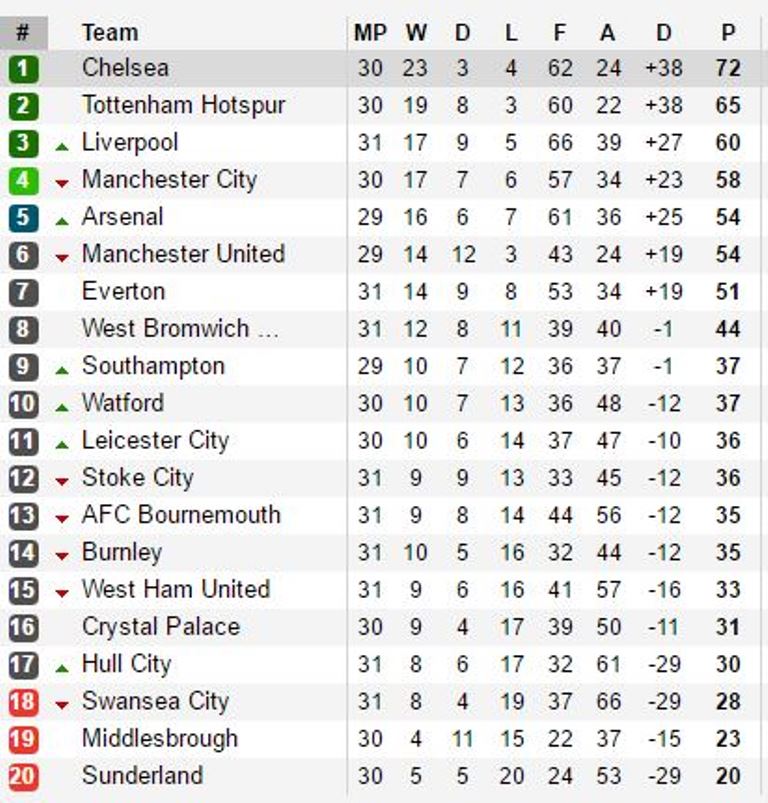Click the light green rank 4 badge
This screenshot has height=803, width=768.
coord(24,180)
